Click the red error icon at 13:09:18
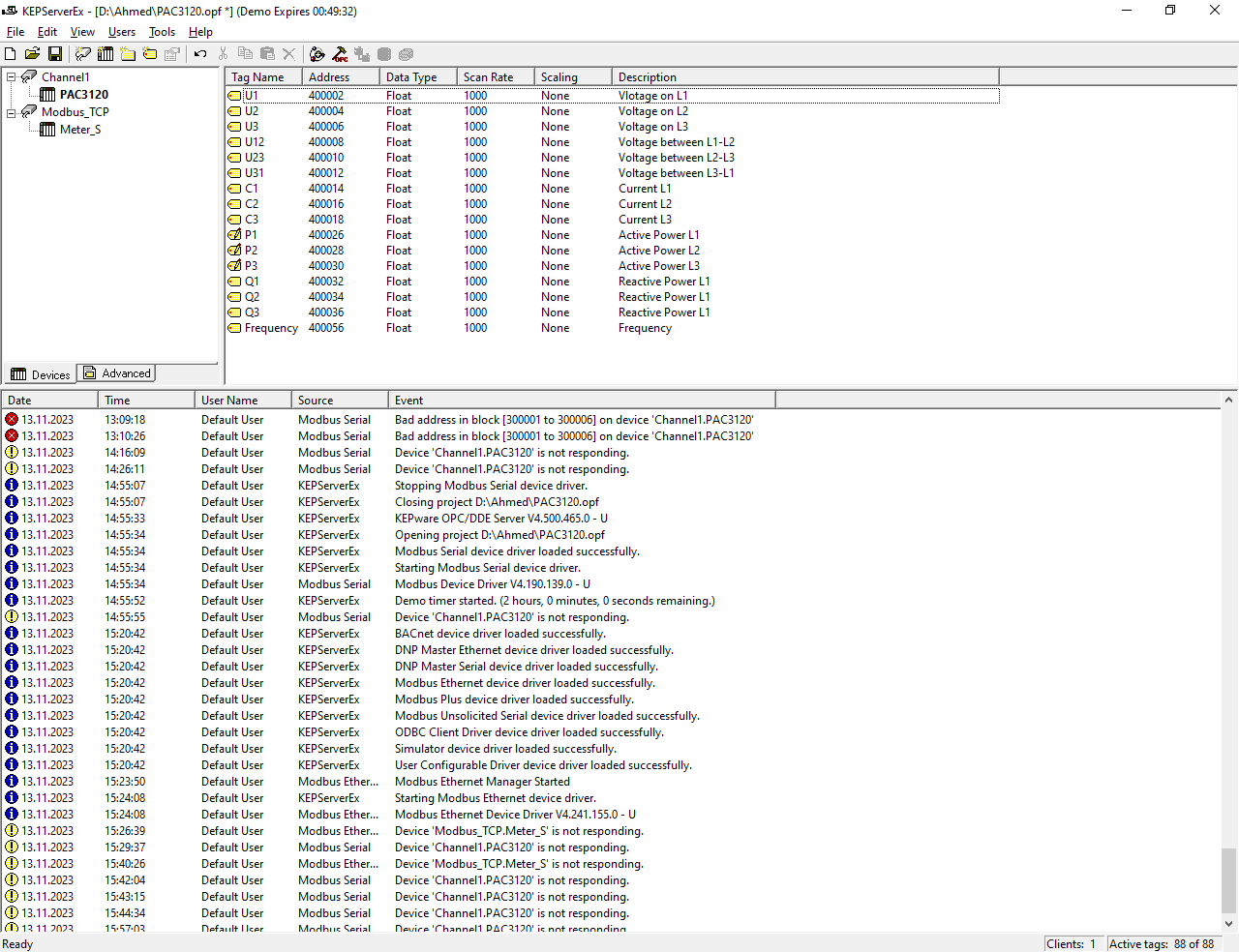This screenshot has width=1239, height=952. [x=12, y=420]
